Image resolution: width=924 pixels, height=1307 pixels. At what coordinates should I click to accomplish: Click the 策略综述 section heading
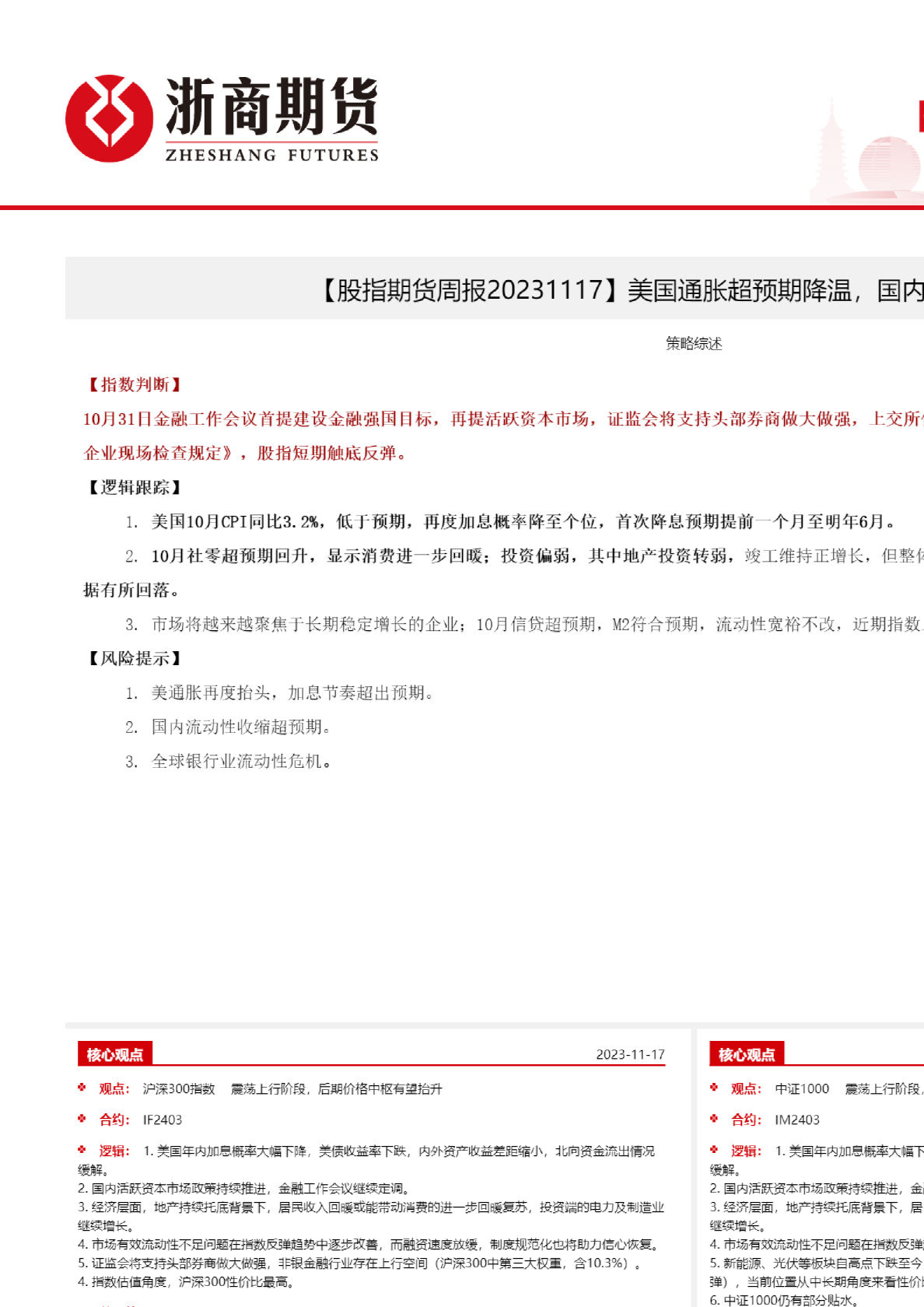click(x=694, y=343)
